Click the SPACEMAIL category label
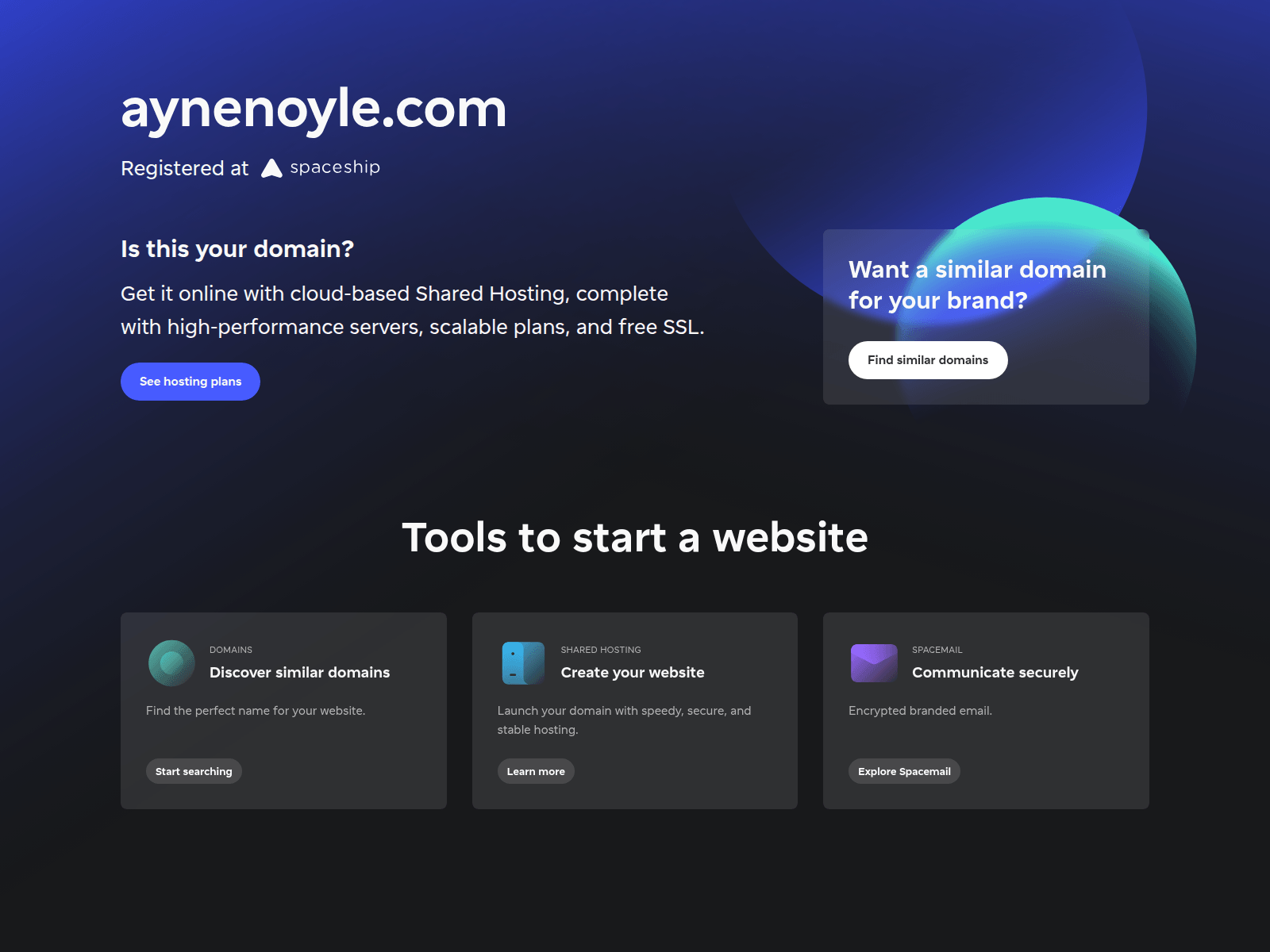Image resolution: width=1270 pixels, height=952 pixels. (937, 650)
